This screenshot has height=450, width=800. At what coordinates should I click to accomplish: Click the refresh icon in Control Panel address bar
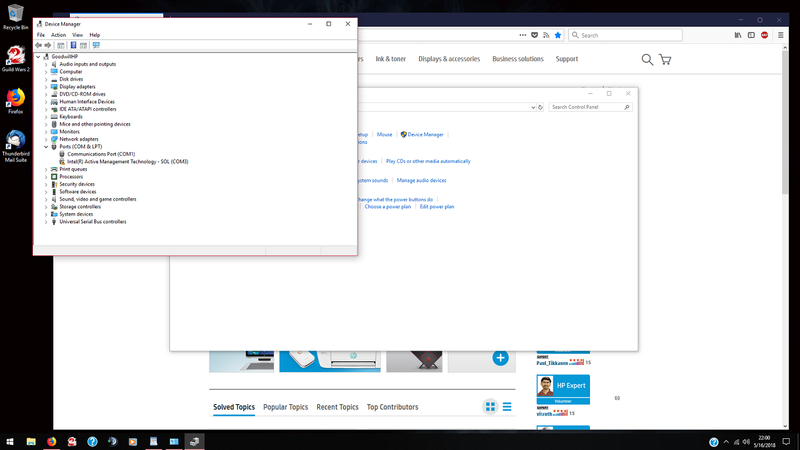click(540, 107)
